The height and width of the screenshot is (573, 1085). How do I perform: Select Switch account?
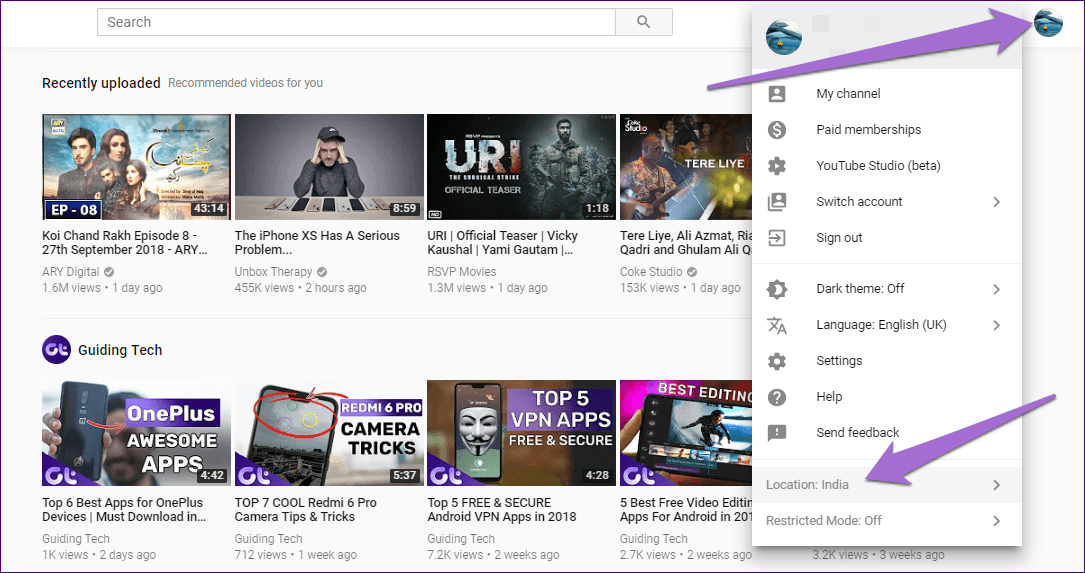[886, 201]
